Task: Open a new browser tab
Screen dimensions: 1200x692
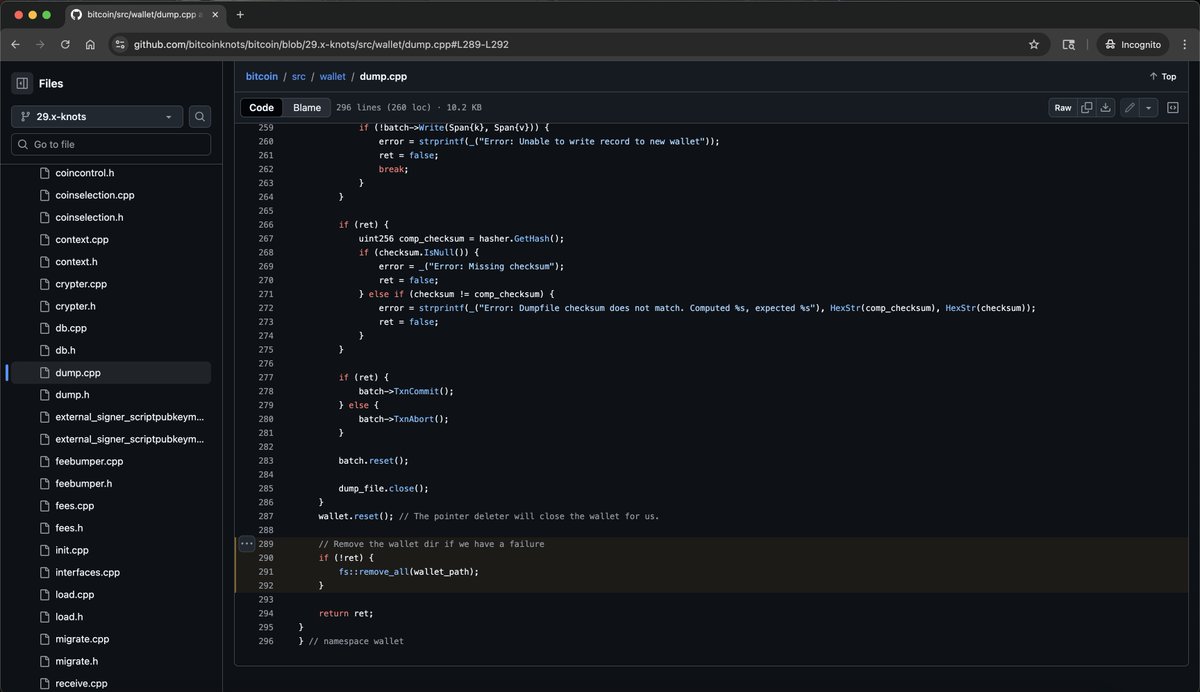Action: coord(239,15)
